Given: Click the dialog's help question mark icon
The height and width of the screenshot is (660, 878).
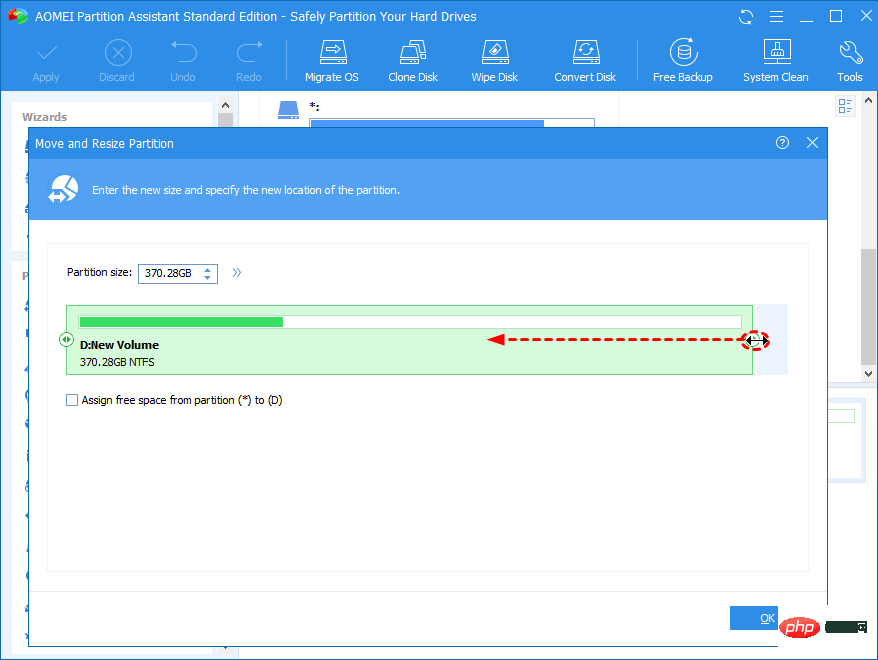Looking at the screenshot, I should coord(783,143).
